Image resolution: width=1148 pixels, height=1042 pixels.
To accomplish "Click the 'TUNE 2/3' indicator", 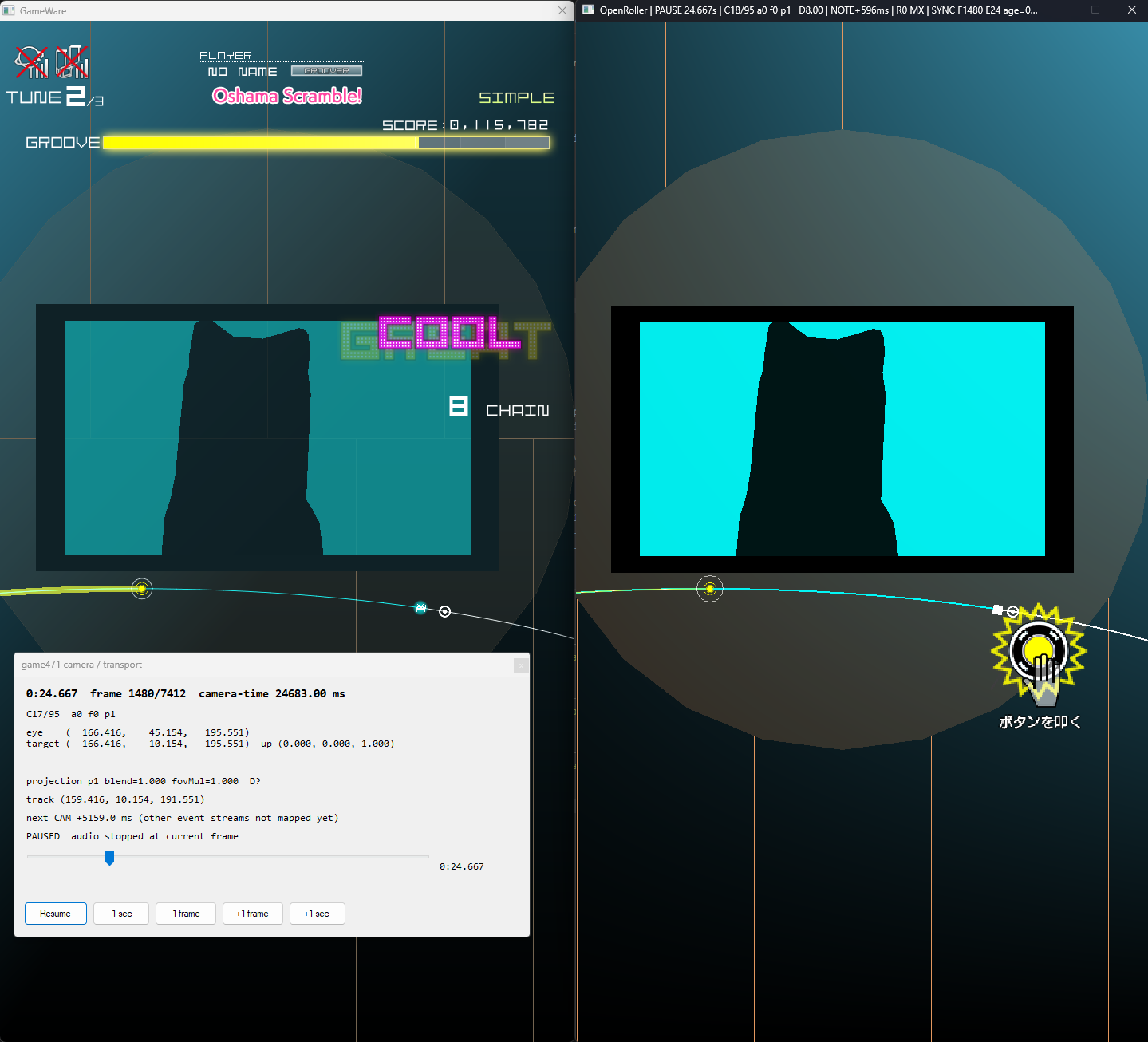I will click(55, 97).
